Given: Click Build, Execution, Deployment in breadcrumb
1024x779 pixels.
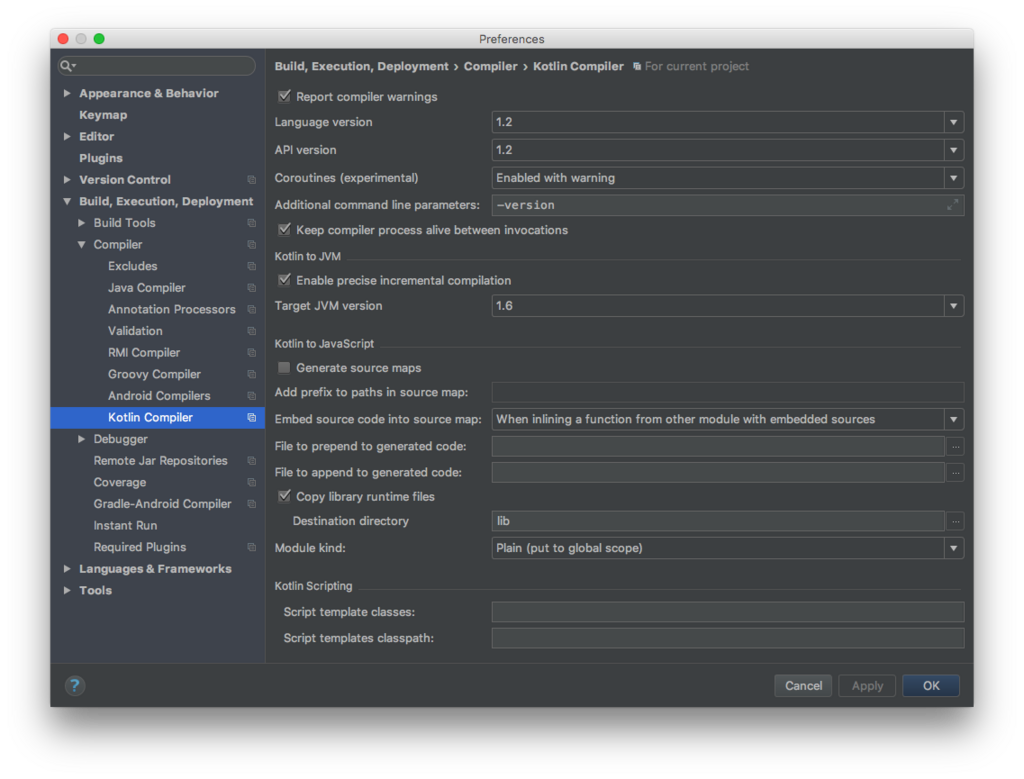Looking at the screenshot, I should [361, 66].
